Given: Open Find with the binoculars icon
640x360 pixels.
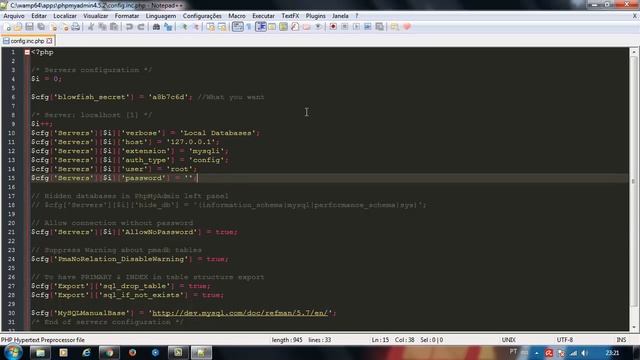Looking at the screenshot, I should (x=156, y=27).
